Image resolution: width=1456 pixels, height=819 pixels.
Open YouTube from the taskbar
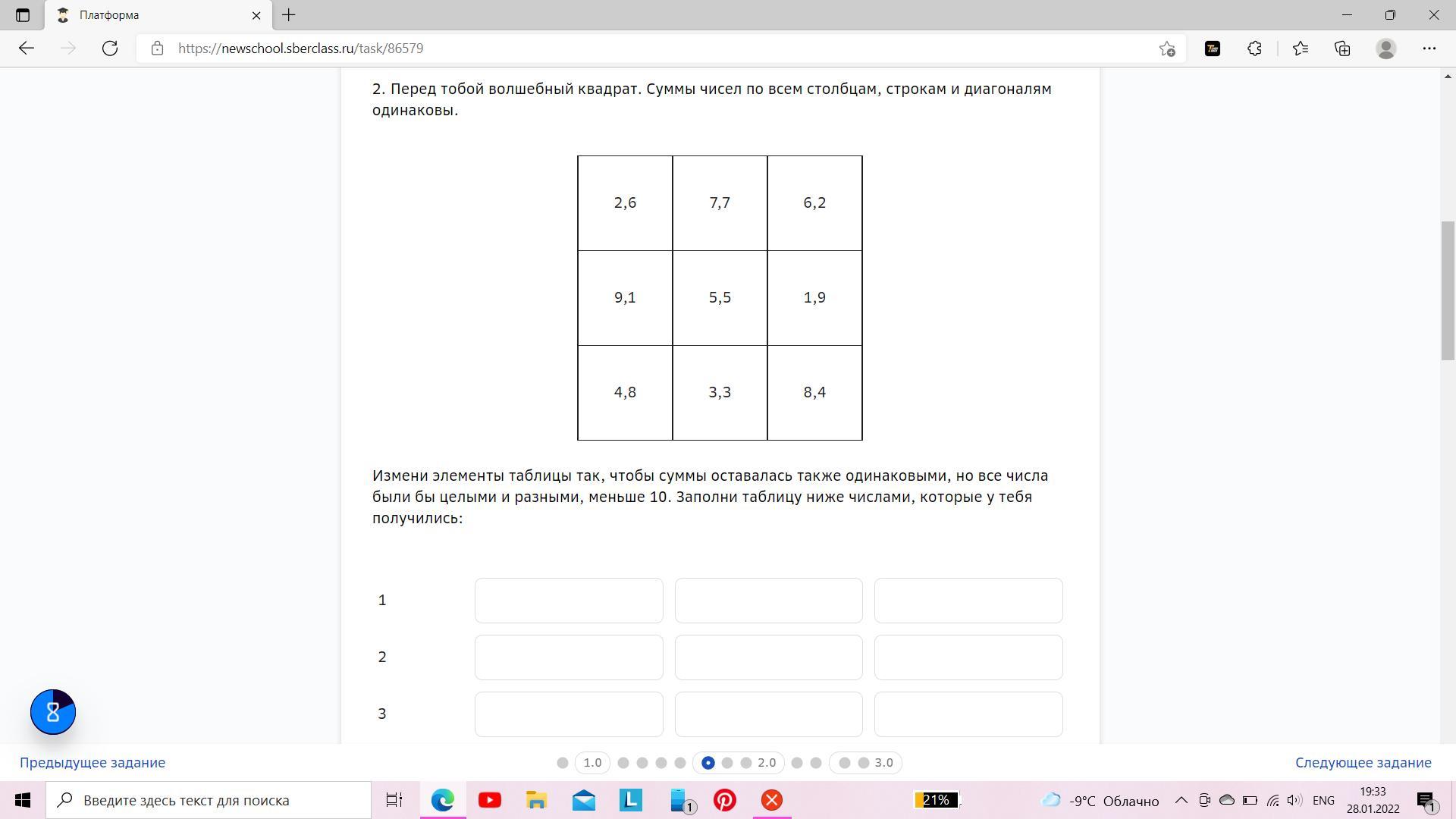490,800
